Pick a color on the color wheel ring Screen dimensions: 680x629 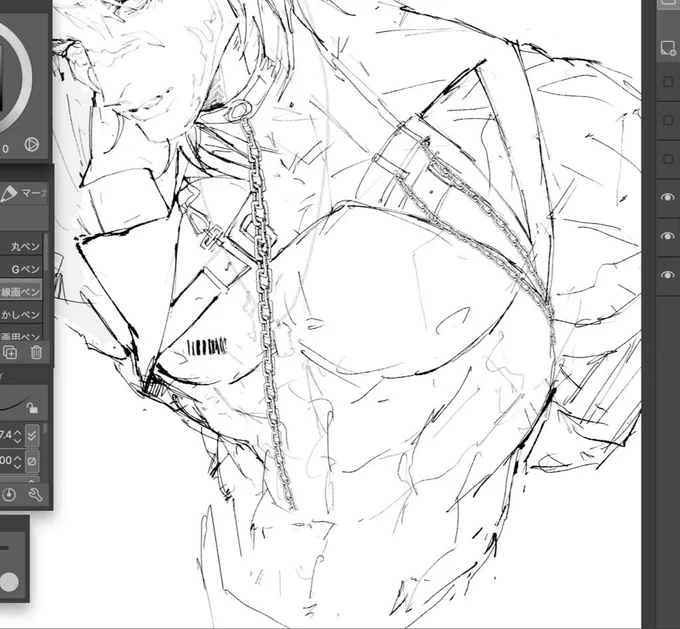pyautogui.click(x=27, y=78)
